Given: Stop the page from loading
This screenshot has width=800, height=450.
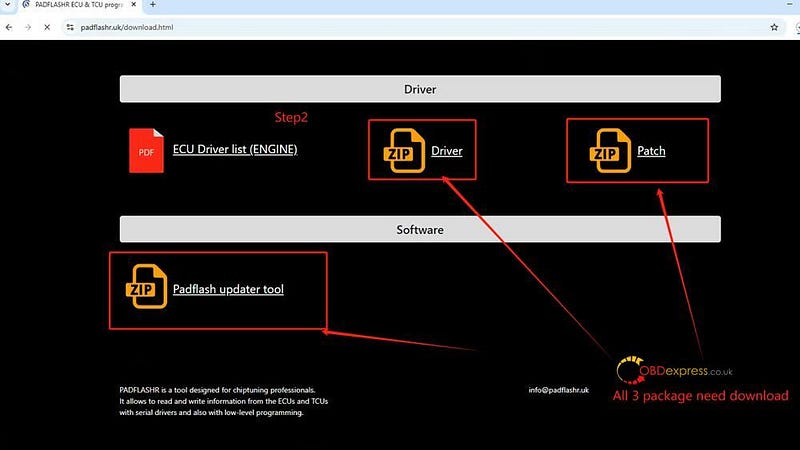Looking at the screenshot, I should pos(47,27).
